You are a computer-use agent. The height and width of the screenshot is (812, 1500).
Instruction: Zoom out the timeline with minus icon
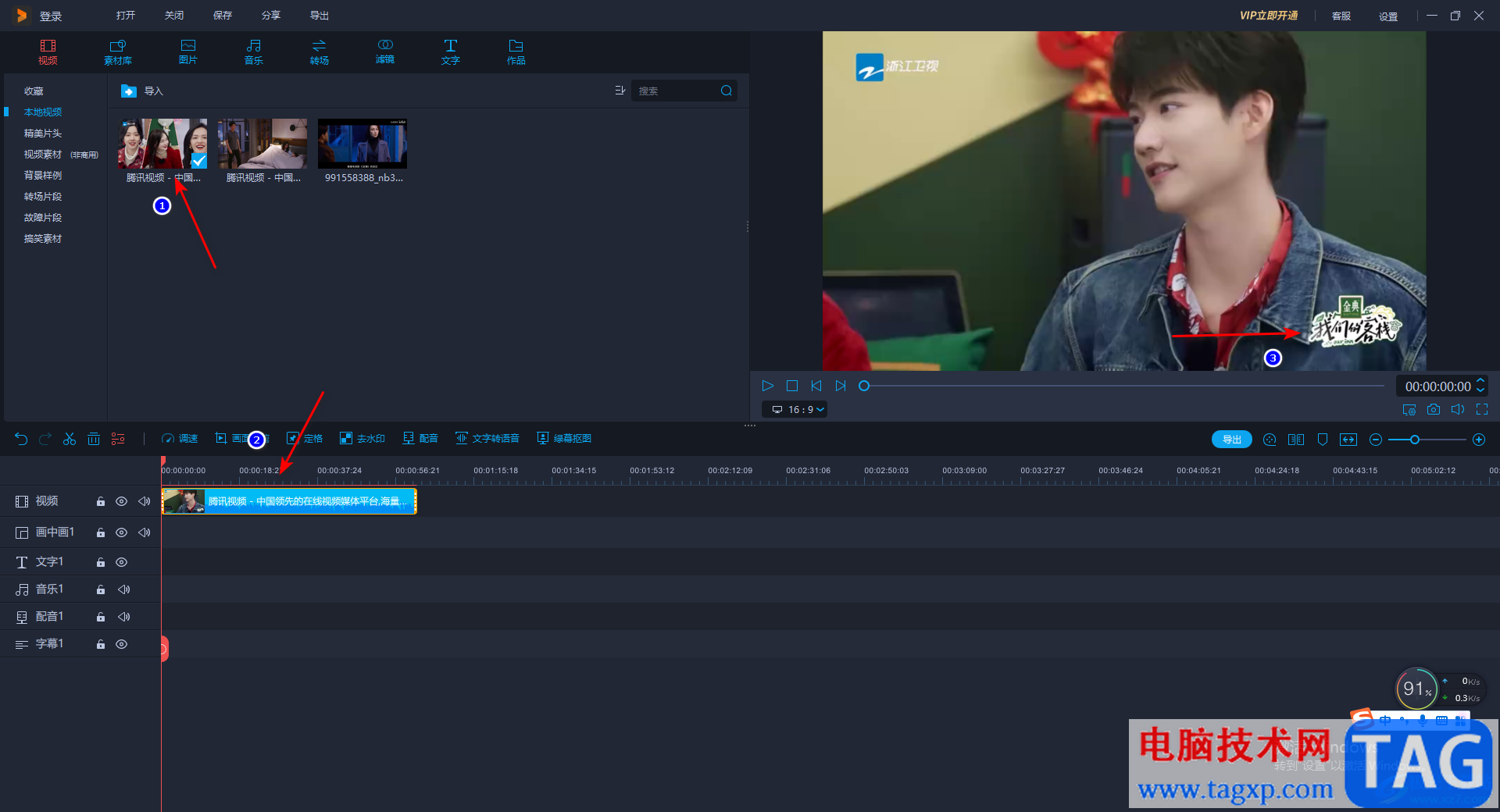click(x=1376, y=440)
